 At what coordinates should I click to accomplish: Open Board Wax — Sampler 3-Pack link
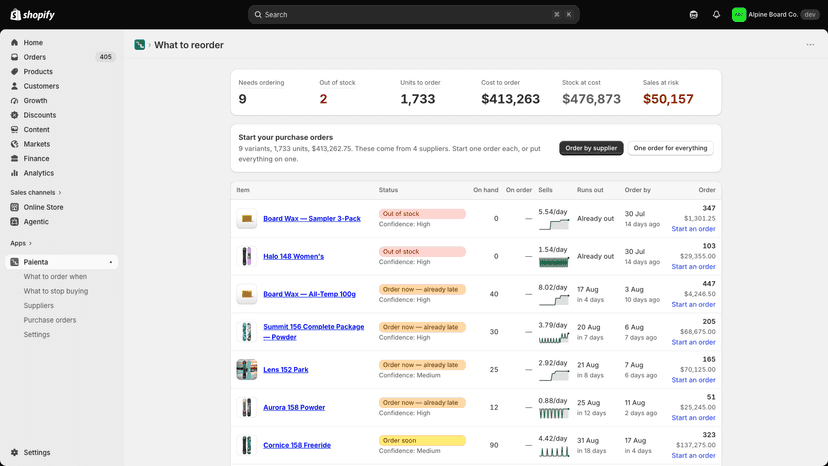(x=312, y=218)
